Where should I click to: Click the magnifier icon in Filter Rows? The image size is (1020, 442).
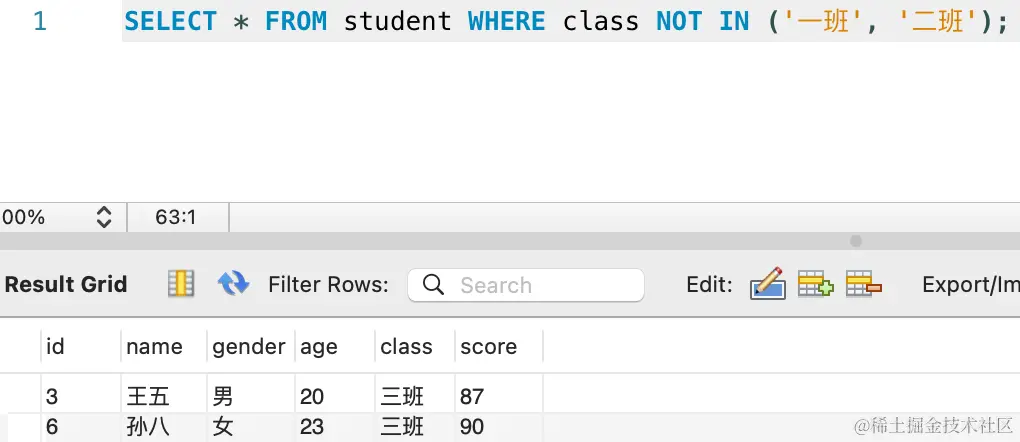click(433, 284)
